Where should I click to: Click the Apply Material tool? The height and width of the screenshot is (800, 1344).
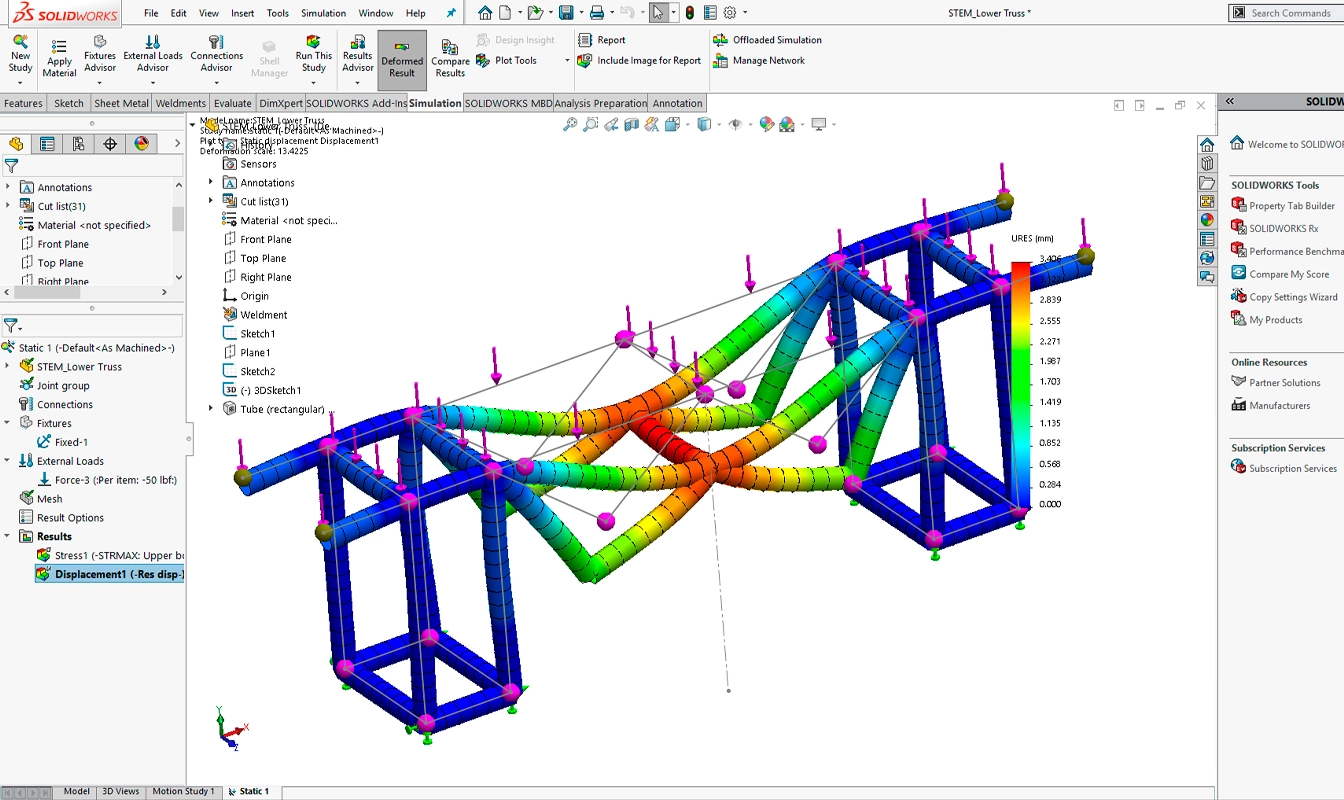click(59, 58)
